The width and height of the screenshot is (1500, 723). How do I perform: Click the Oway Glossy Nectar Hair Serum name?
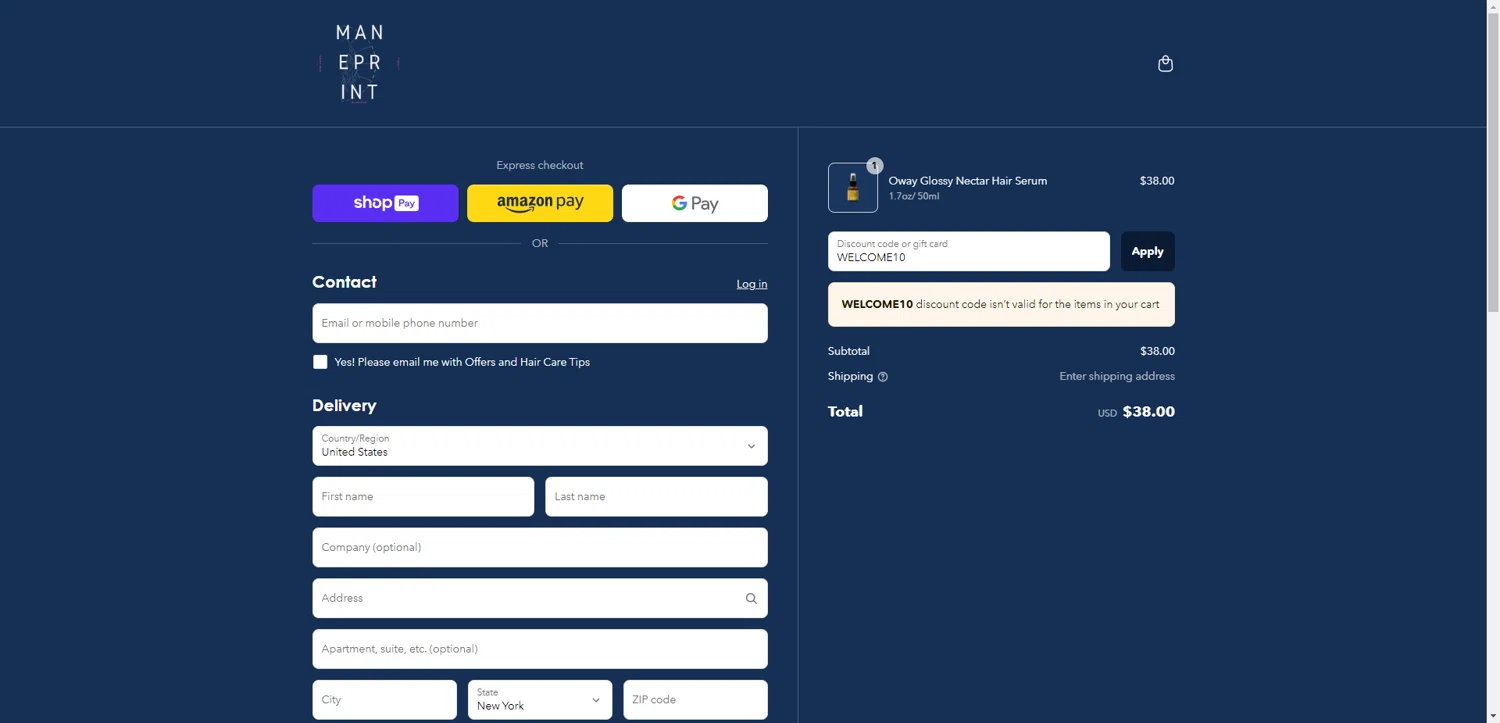click(x=968, y=181)
